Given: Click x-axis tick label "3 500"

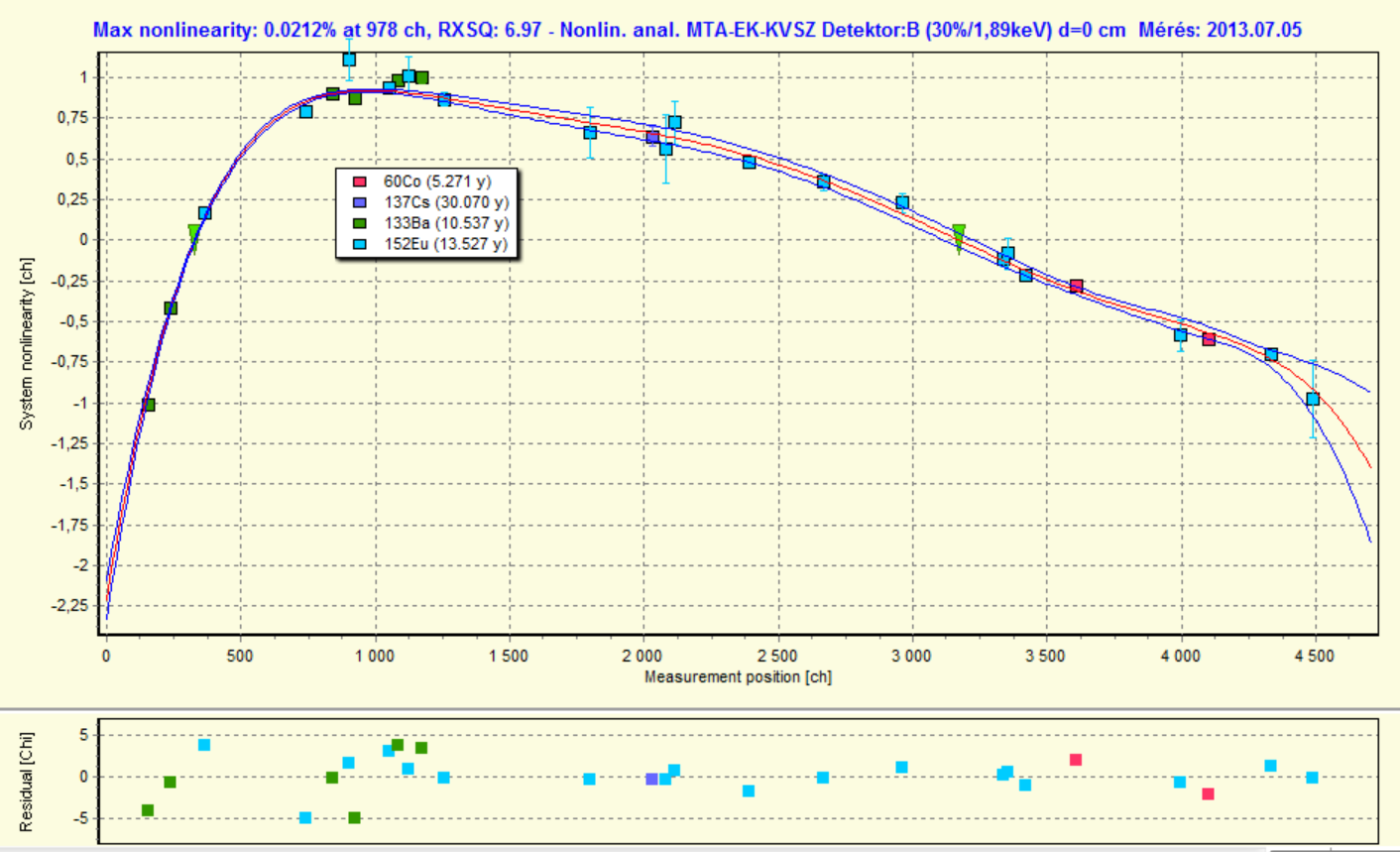Looking at the screenshot, I should [1046, 656].
